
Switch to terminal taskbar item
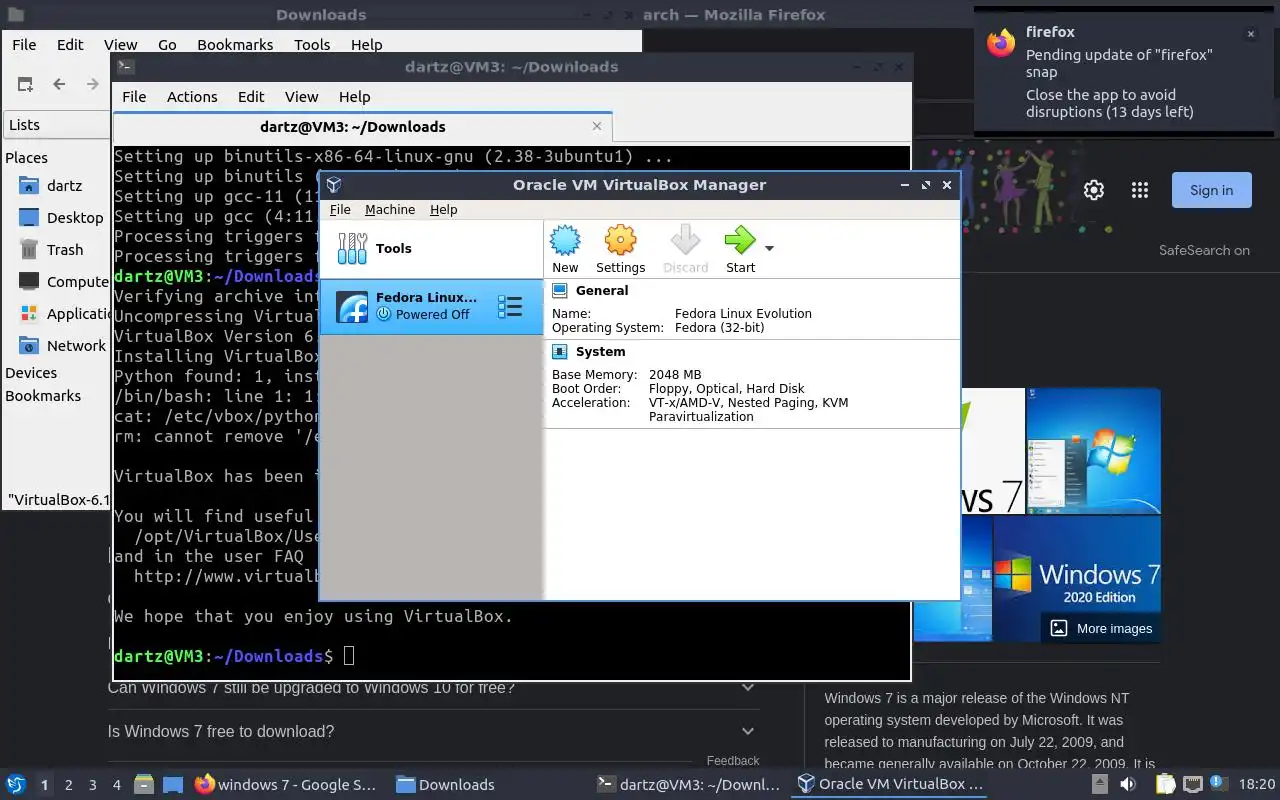click(688, 784)
